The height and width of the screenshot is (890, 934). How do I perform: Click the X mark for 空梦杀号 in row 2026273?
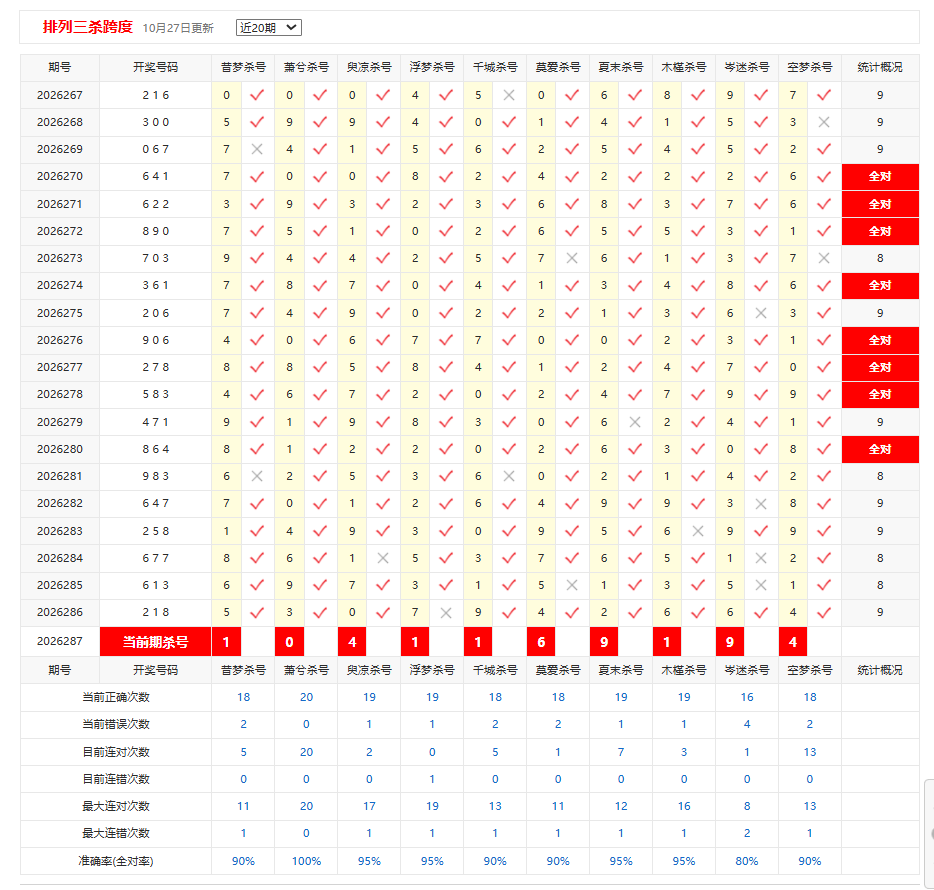(x=824, y=258)
